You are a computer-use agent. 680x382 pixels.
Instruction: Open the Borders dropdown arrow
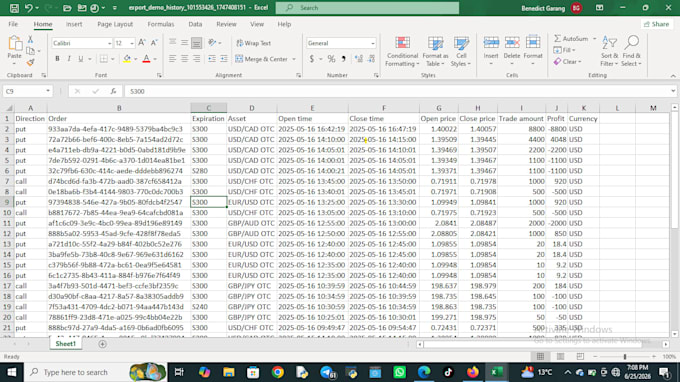pyautogui.click(x=113, y=59)
